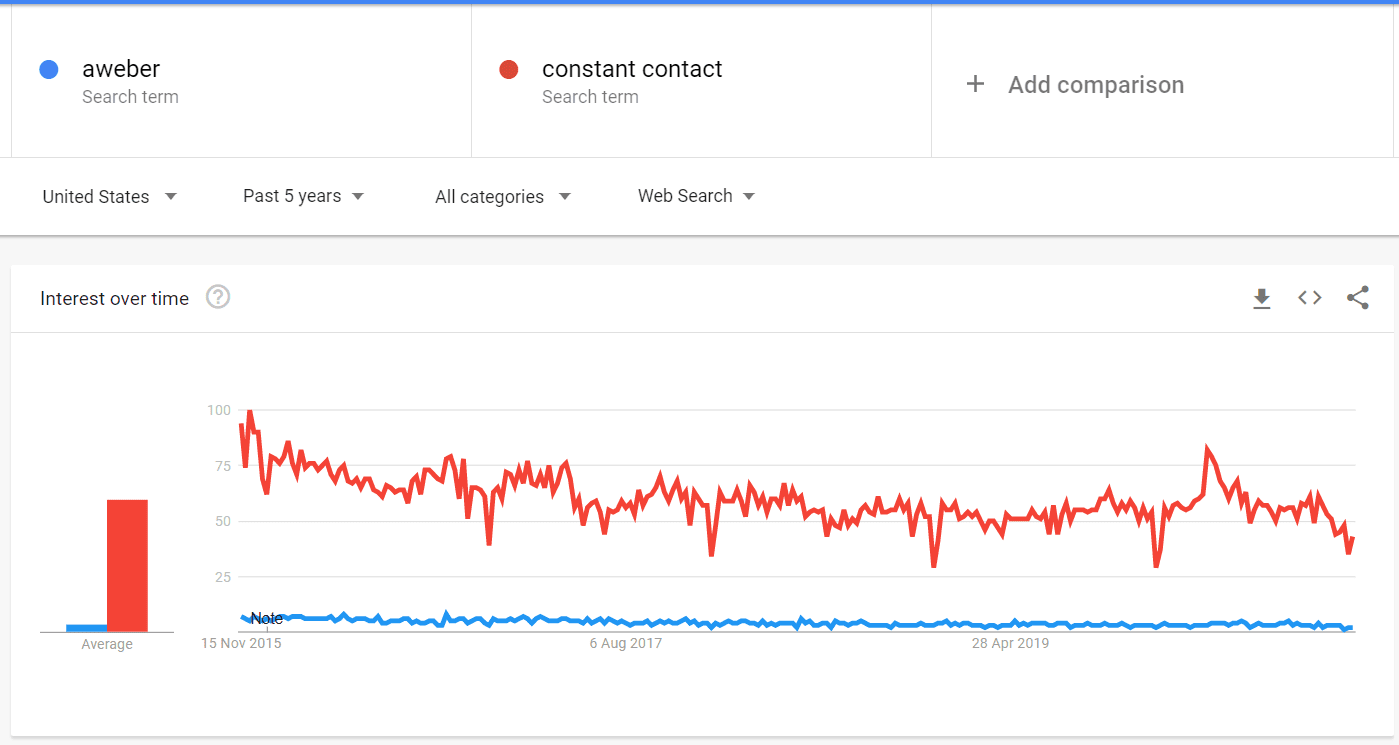Open the embed code icon
Viewport: 1399px width, 745px height.
[x=1310, y=297]
